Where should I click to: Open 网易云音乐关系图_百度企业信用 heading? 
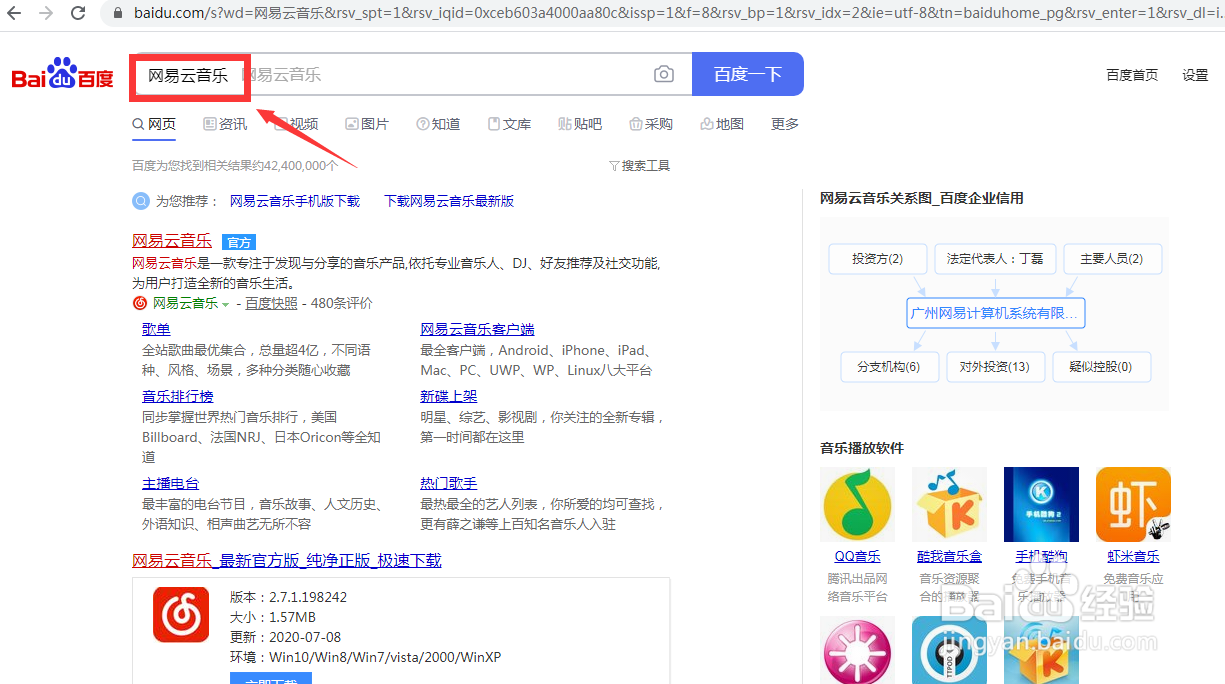(x=922, y=198)
